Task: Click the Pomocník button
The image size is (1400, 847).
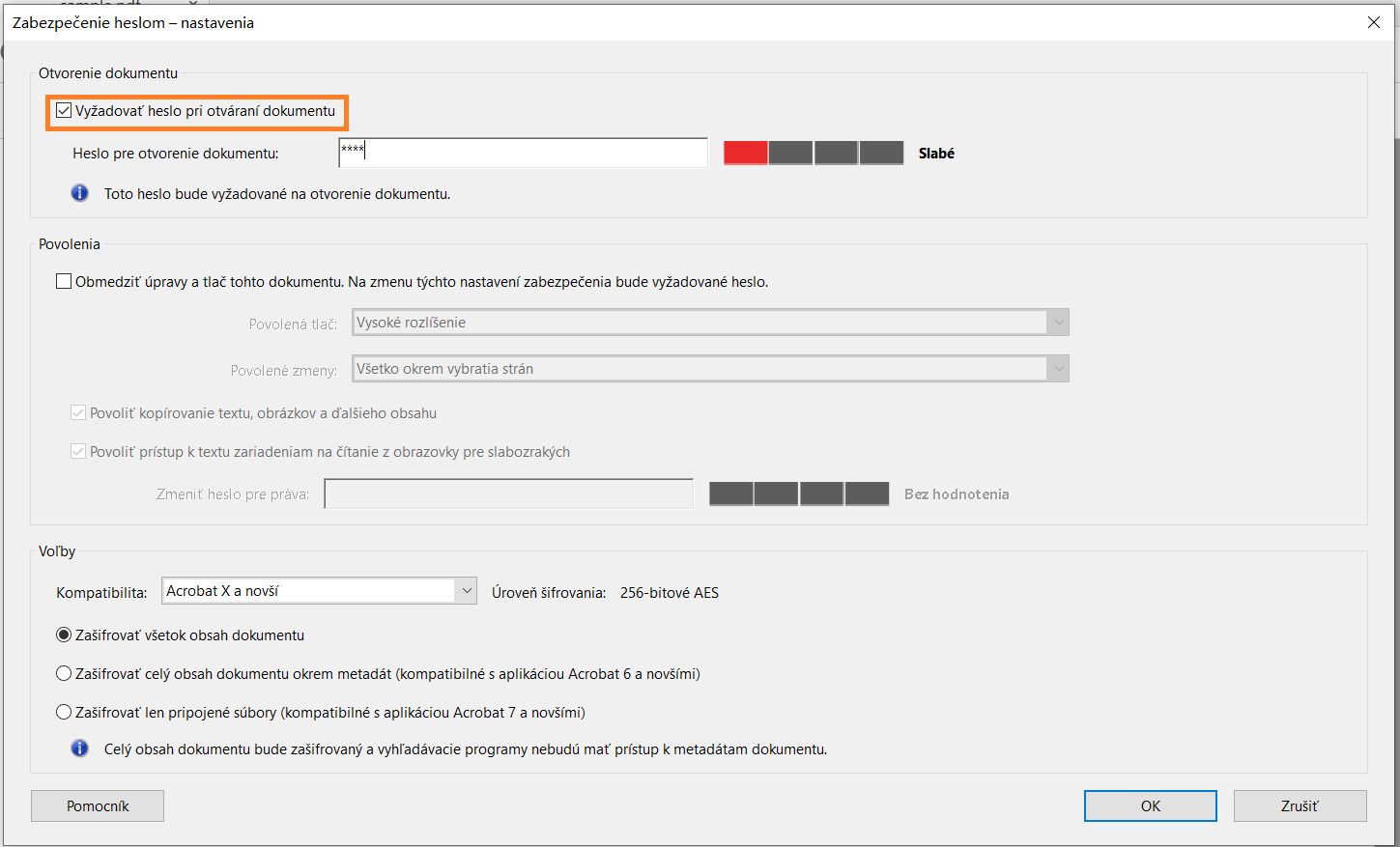Action: [x=98, y=805]
